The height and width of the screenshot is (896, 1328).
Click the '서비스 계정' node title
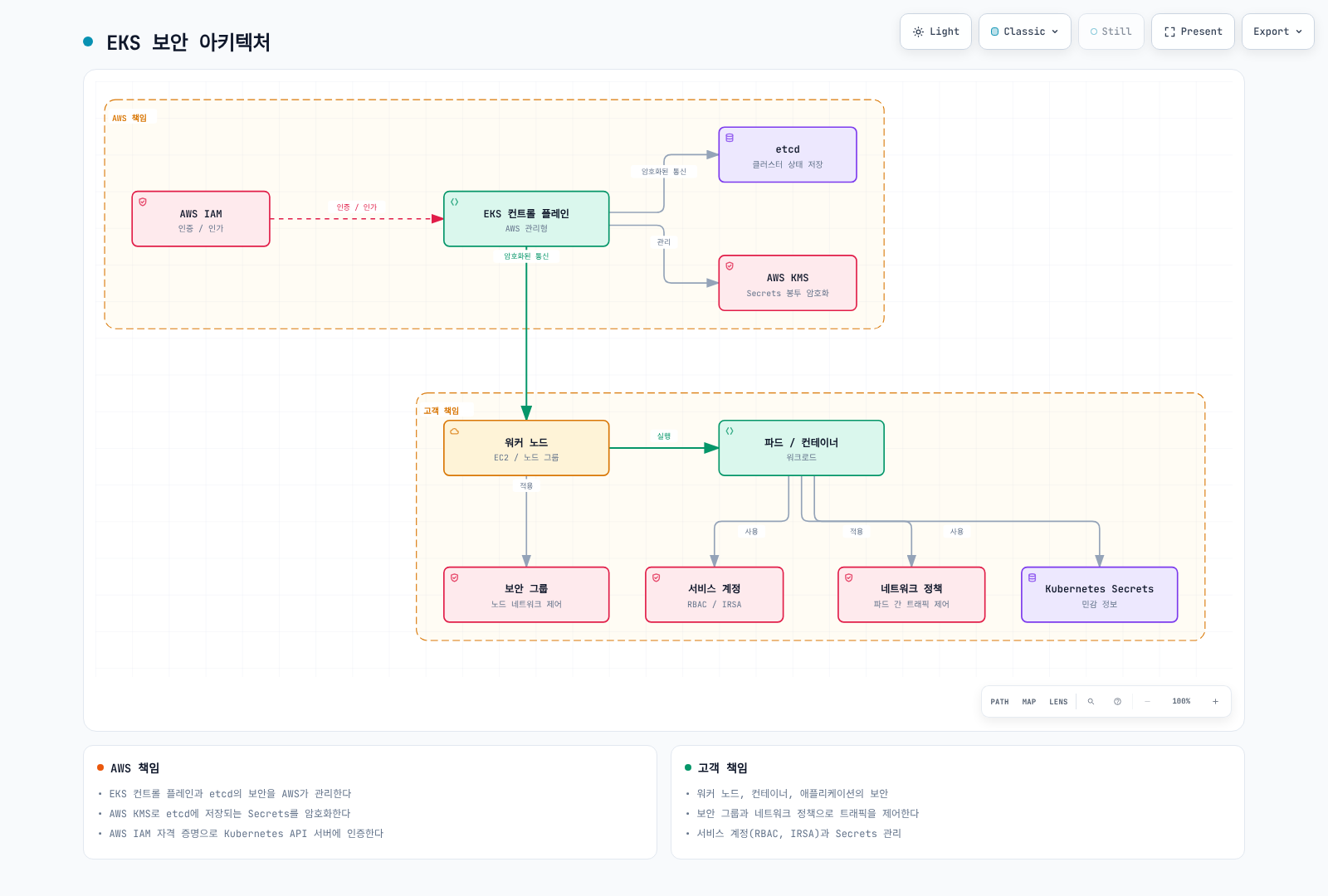click(714, 589)
